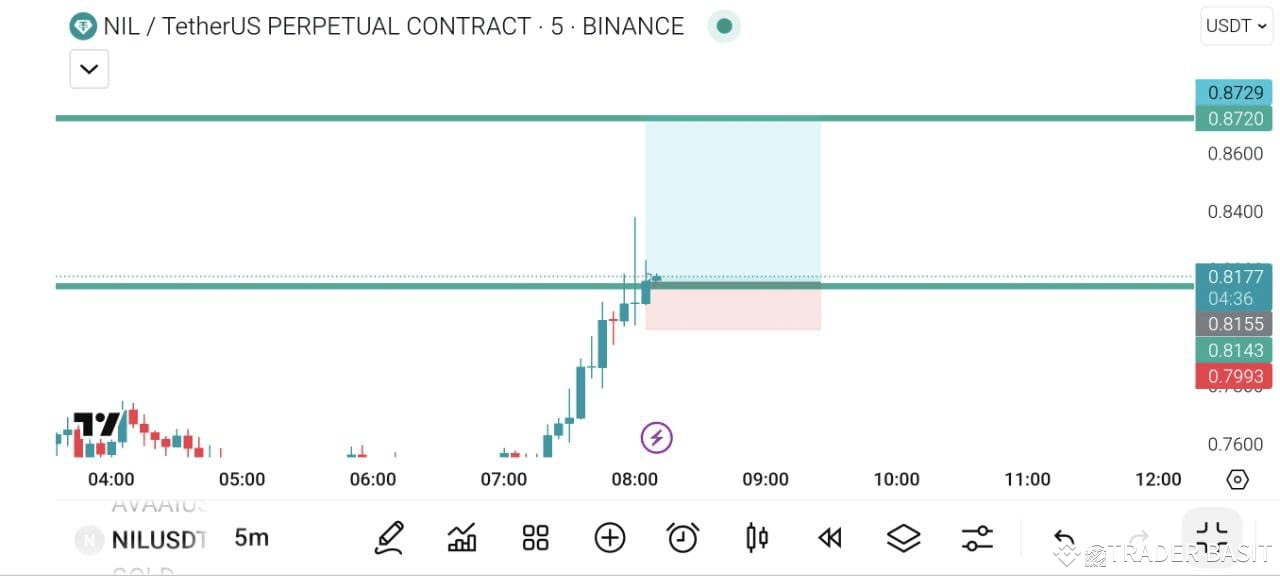
Task: Tap the add symbol plus icon
Action: tap(610, 538)
